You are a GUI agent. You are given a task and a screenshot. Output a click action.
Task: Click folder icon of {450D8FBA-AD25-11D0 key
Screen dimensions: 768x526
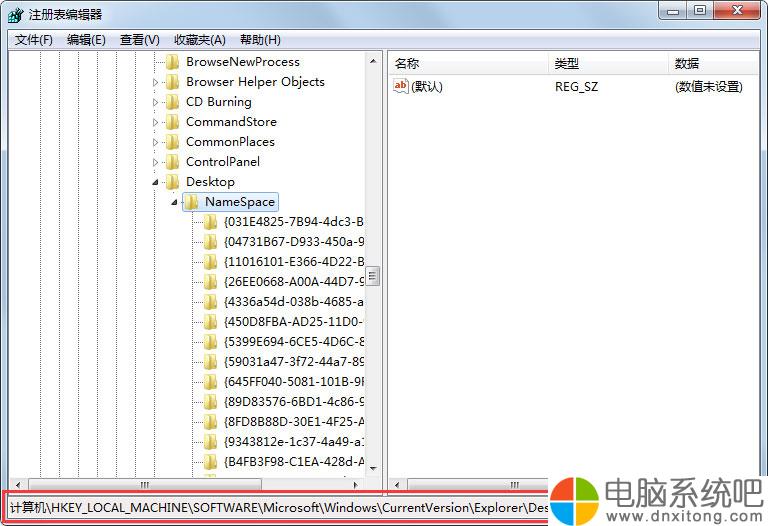tap(211, 322)
